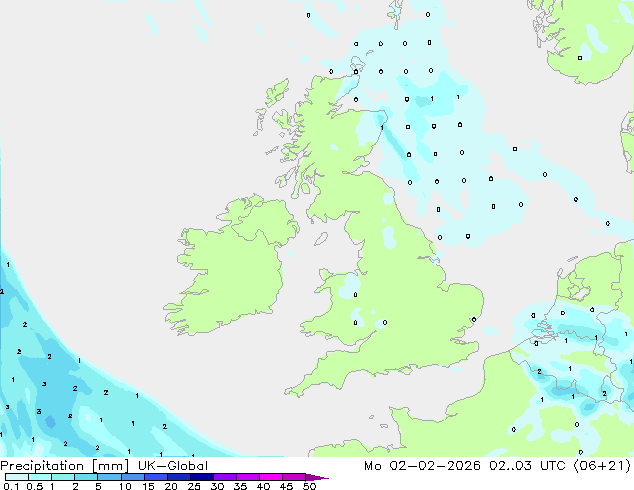
Task: Pick legend color between 0.1 and 0.5
Action: pos(17,477)
